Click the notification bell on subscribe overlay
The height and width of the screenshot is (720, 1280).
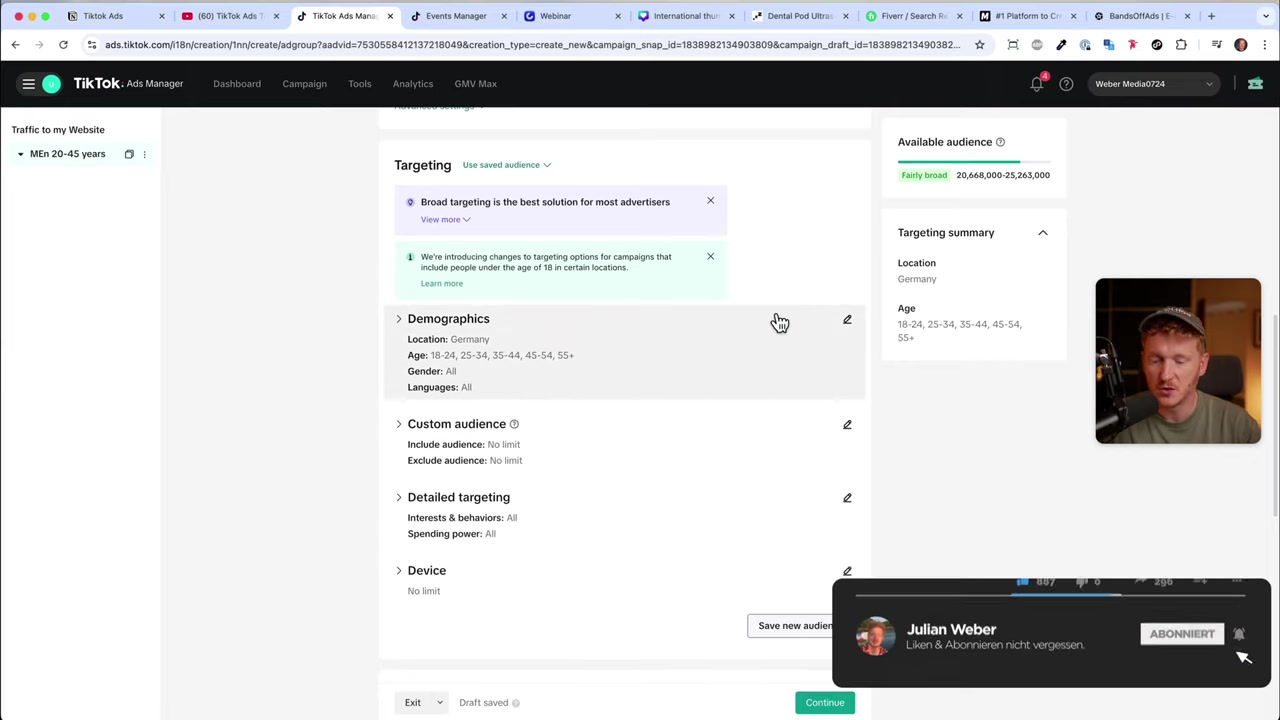1239,634
